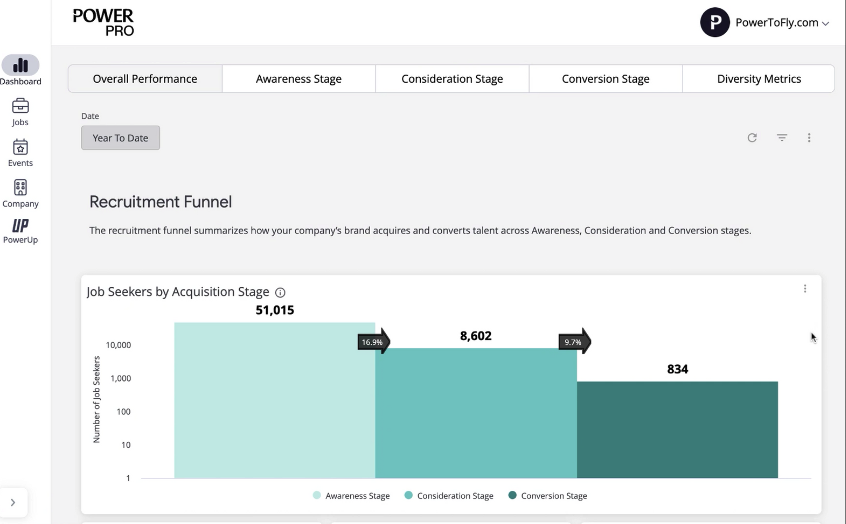
Task: Open the Year To Date dropdown
Action: coord(120,138)
